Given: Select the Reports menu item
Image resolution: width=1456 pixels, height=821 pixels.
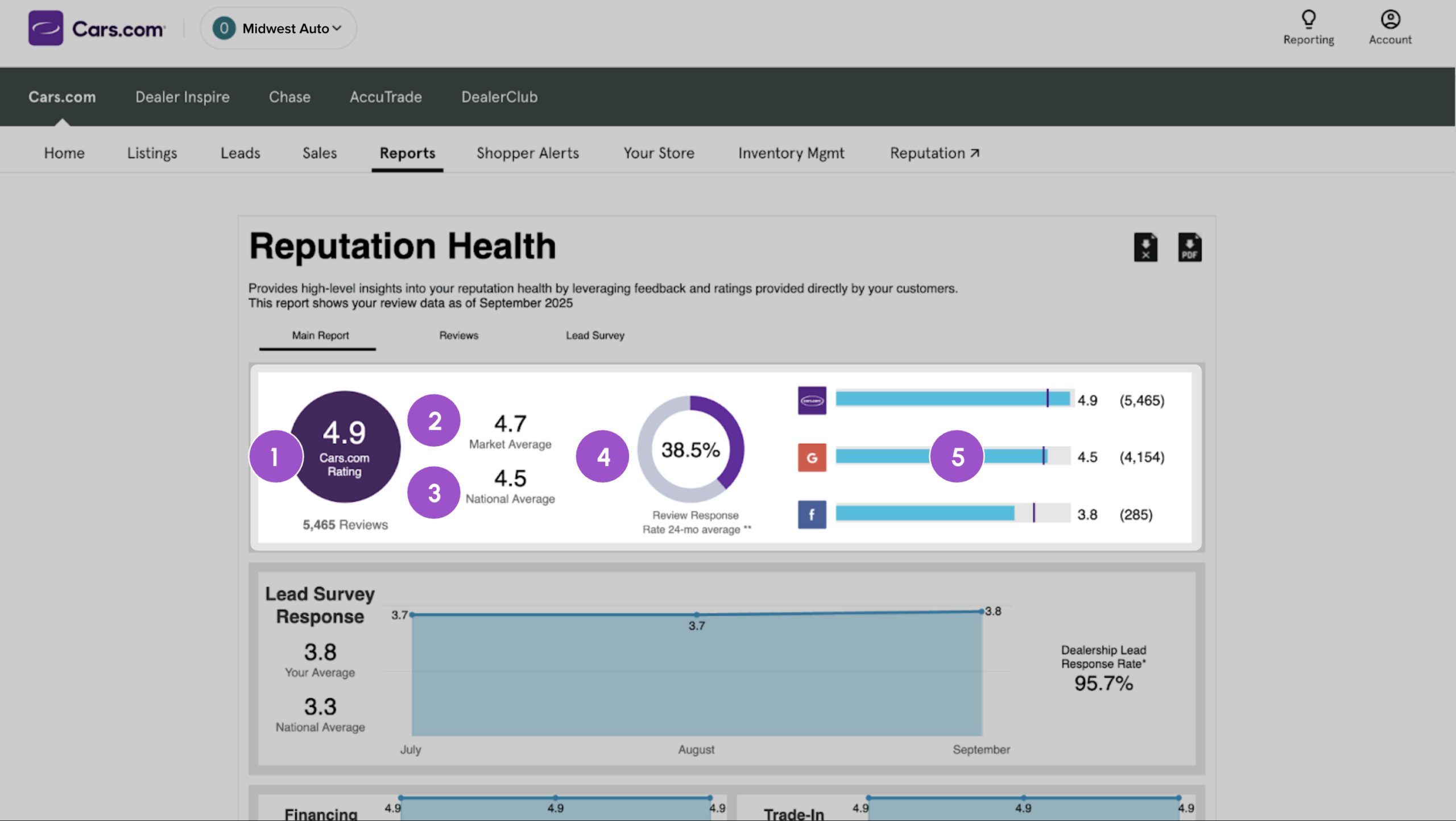Looking at the screenshot, I should click(x=407, y=153).
